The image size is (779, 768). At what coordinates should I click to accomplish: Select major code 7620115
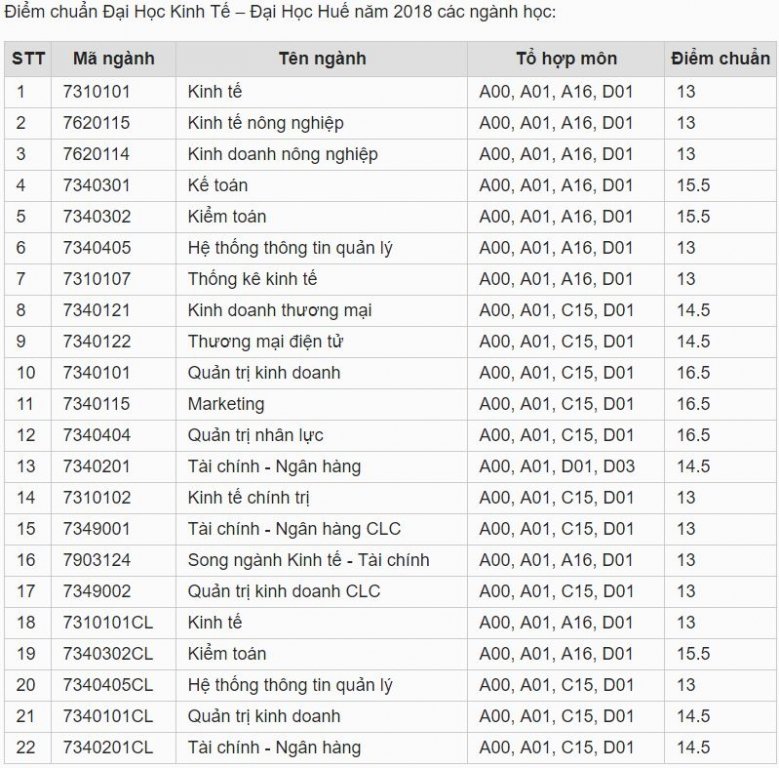(96, 123)
